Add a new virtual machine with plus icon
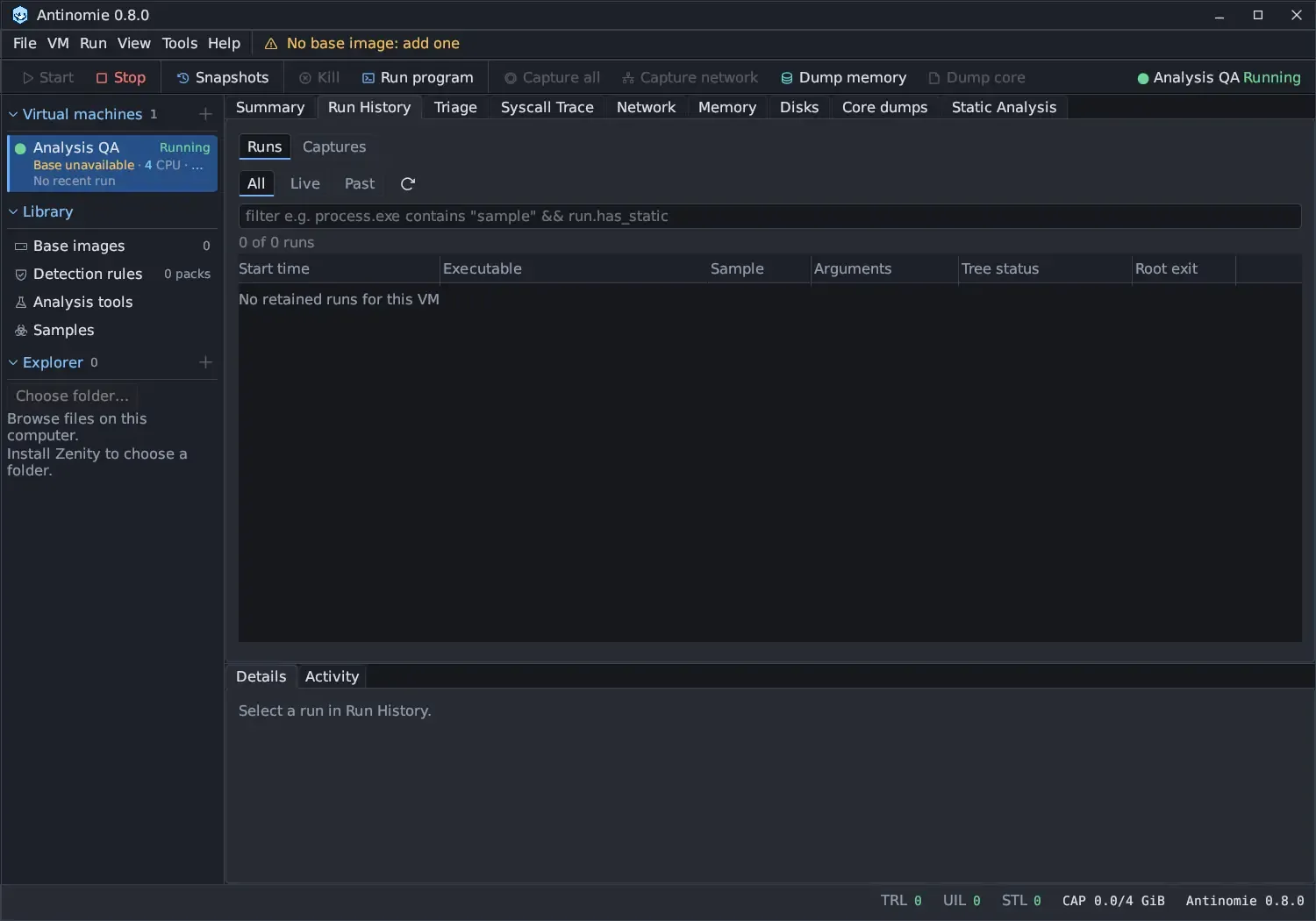Viewport: 1316px width, 921px height. (x=205, y=114)
